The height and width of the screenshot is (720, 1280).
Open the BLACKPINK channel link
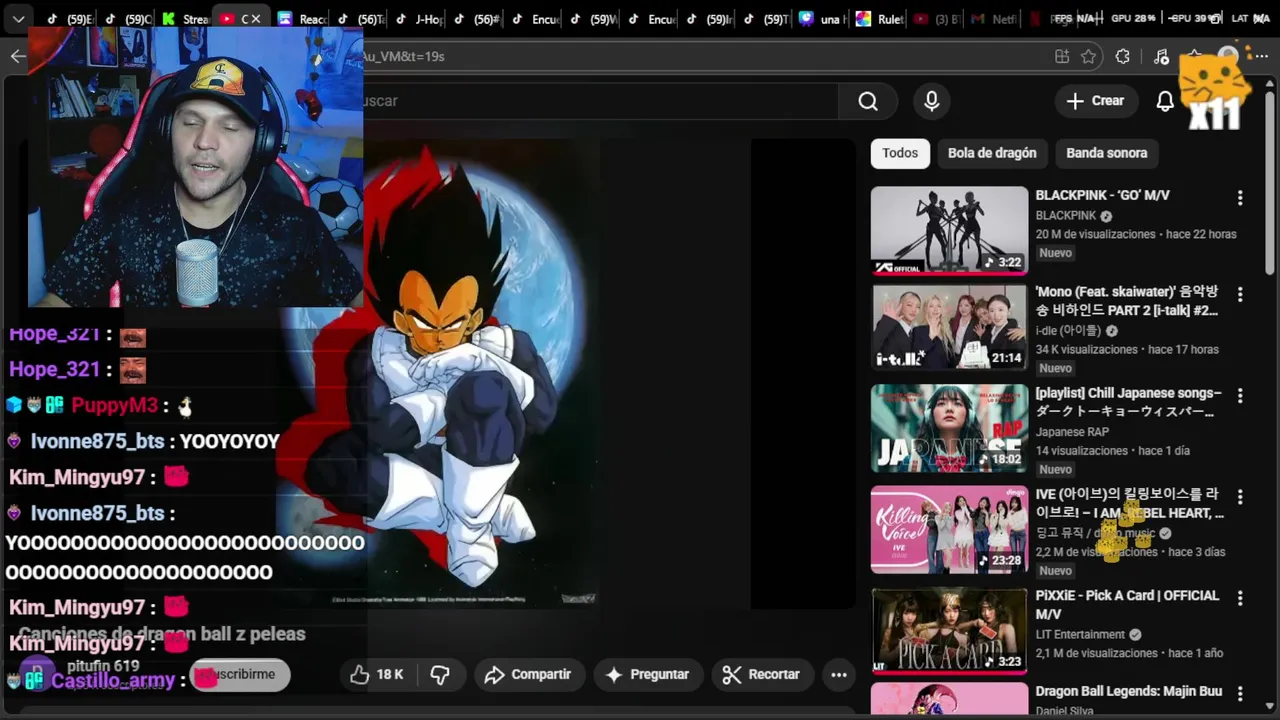[1066, 216]
